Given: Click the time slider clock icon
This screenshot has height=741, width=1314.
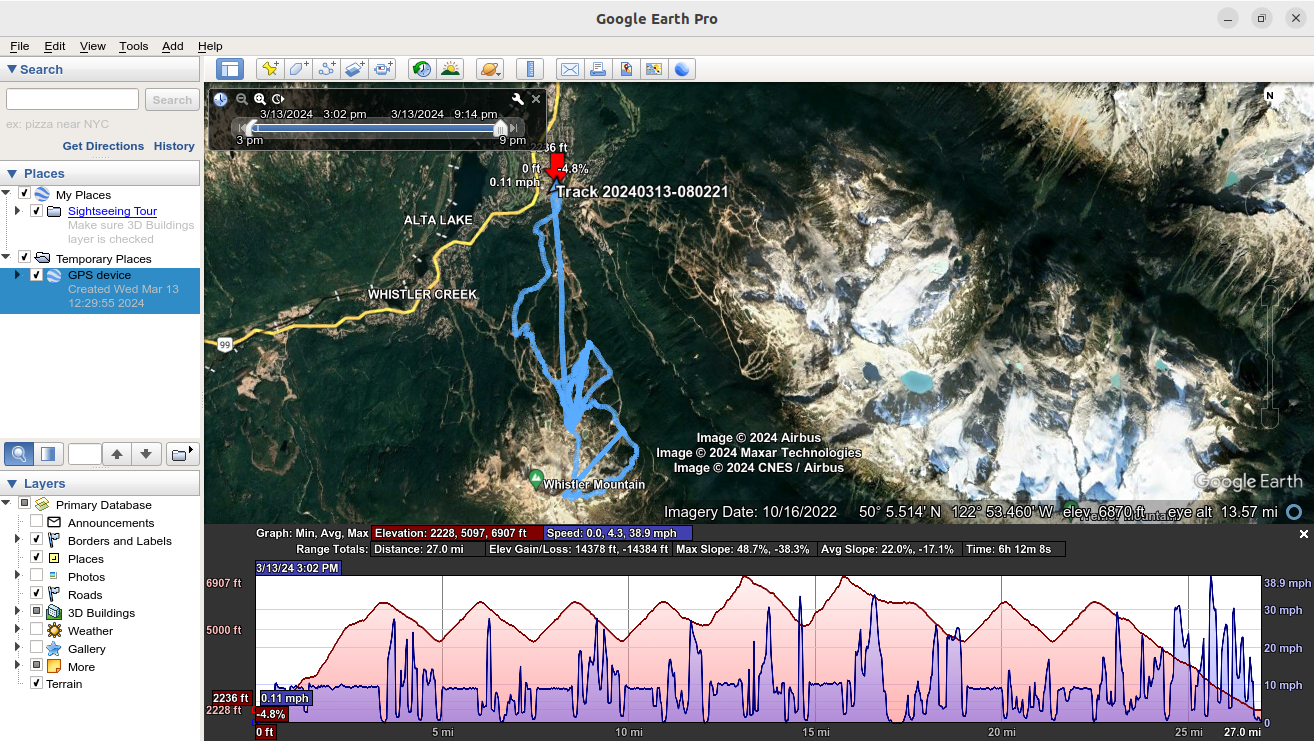Looking at the screenshot, I should click(x=220, y=99).
